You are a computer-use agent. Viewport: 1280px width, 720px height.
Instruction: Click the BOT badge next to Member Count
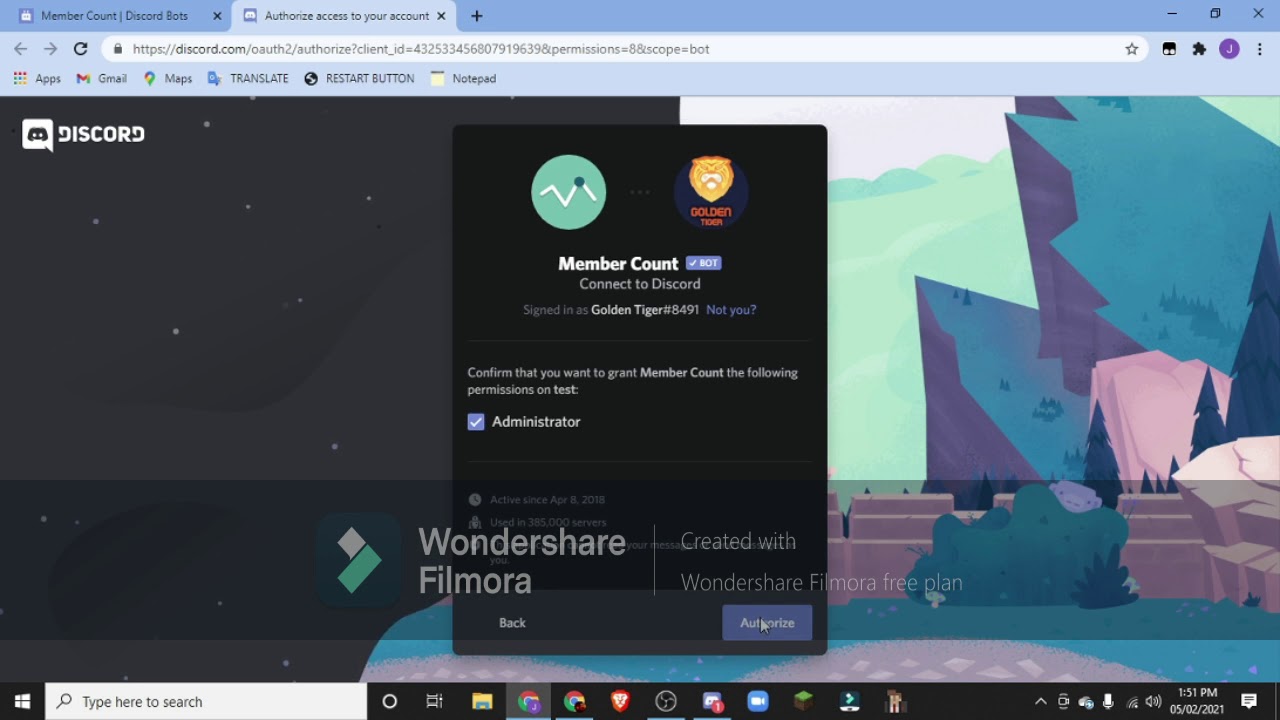tap(704, 263)
